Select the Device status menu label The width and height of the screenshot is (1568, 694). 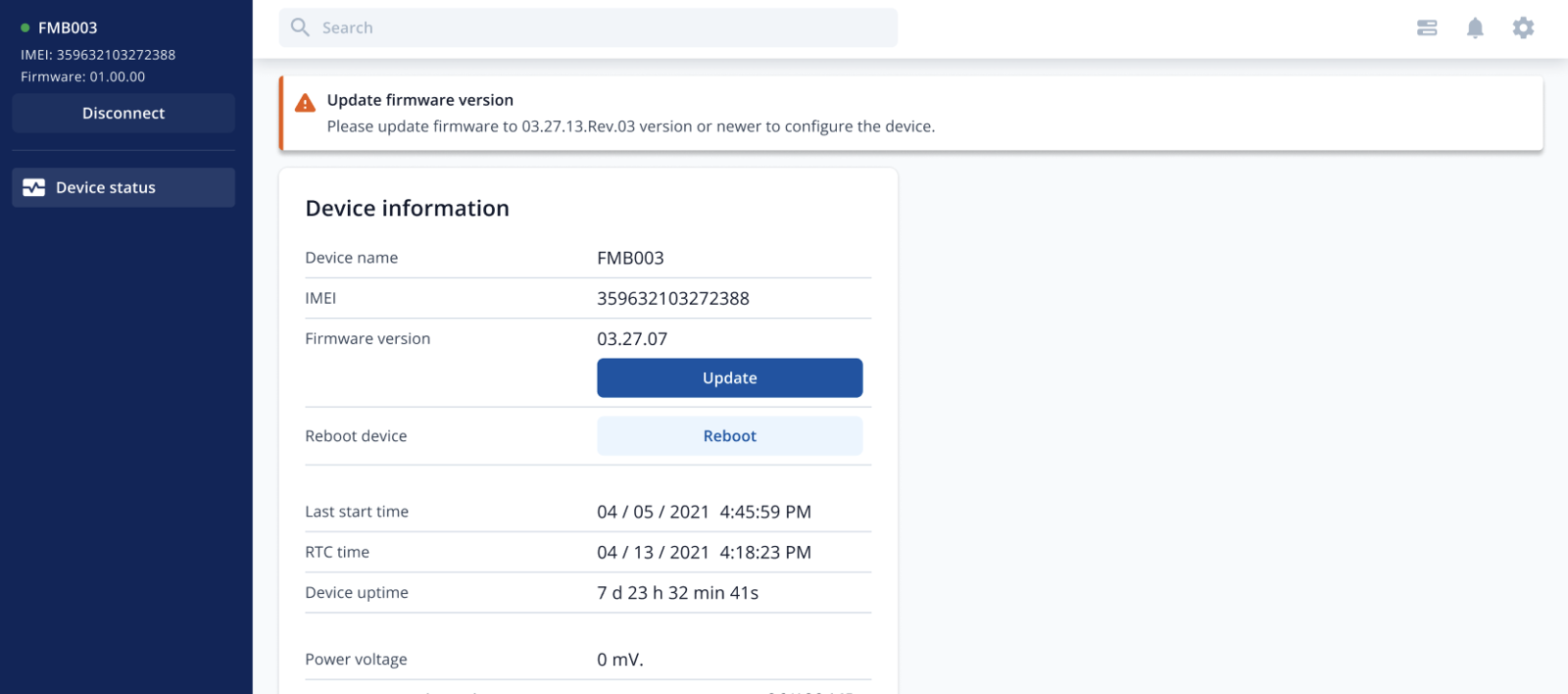(x=106, y=187)
